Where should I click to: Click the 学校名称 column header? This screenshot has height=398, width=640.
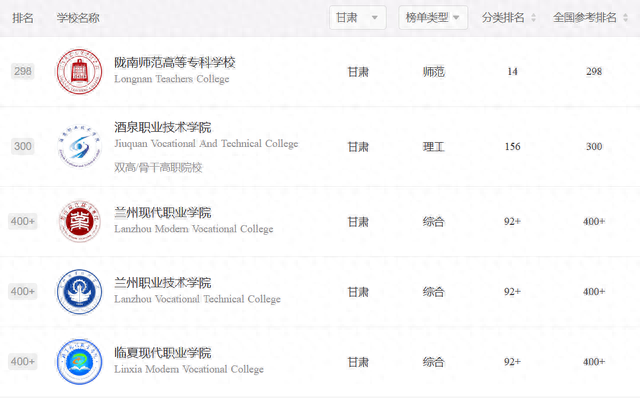click(78, 18)
